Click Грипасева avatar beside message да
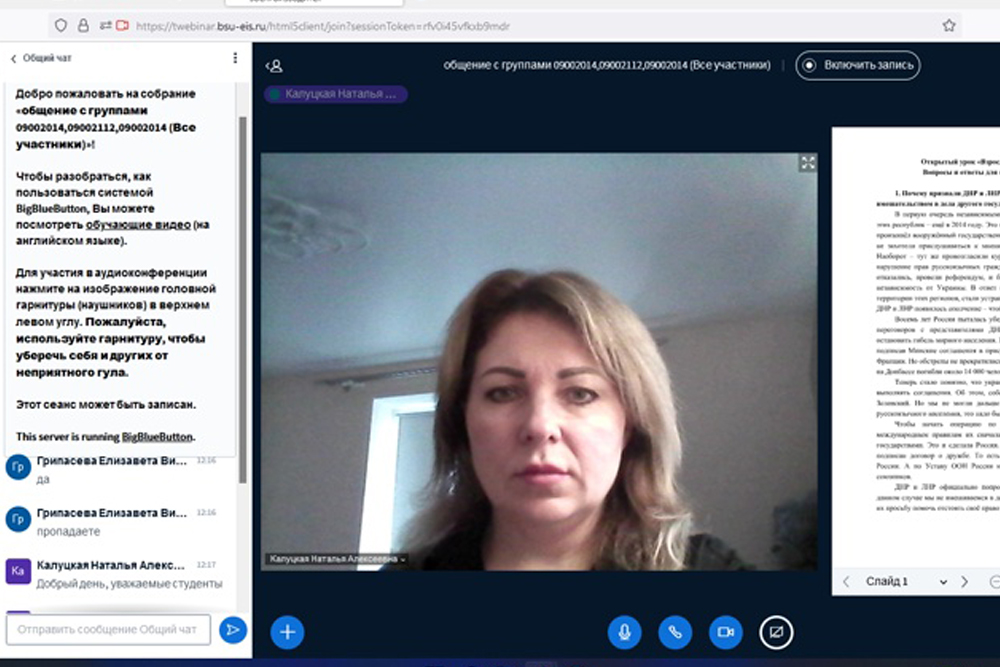Image resolution: width=1000 pixels, height=667 pixels. pos(18,467)
